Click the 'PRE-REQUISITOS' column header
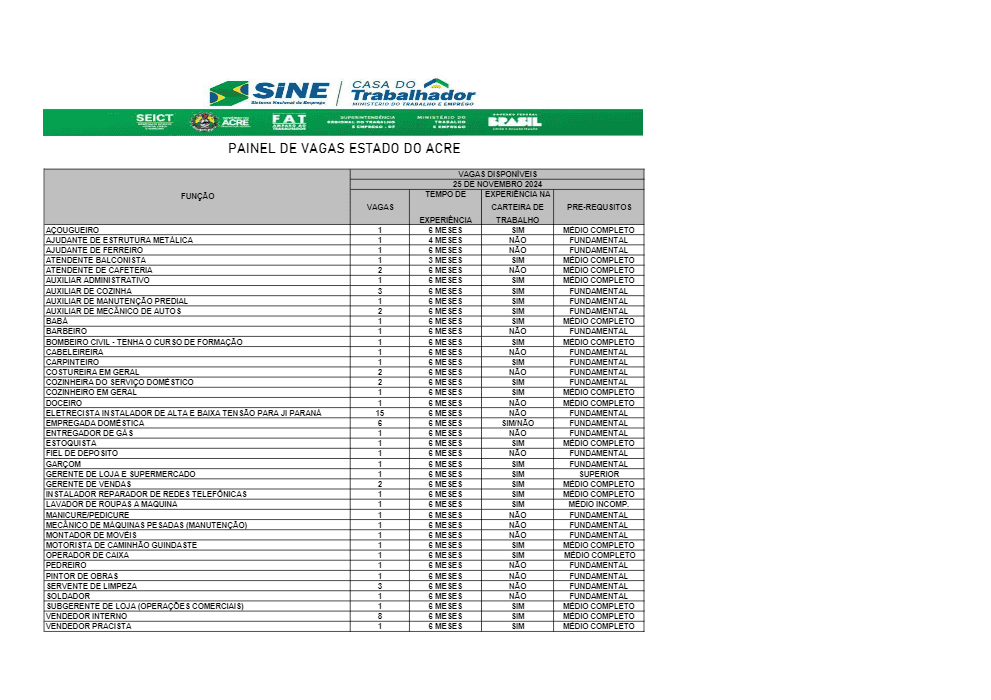The width and height of the screenshot is (991, 700). [599, 207]
